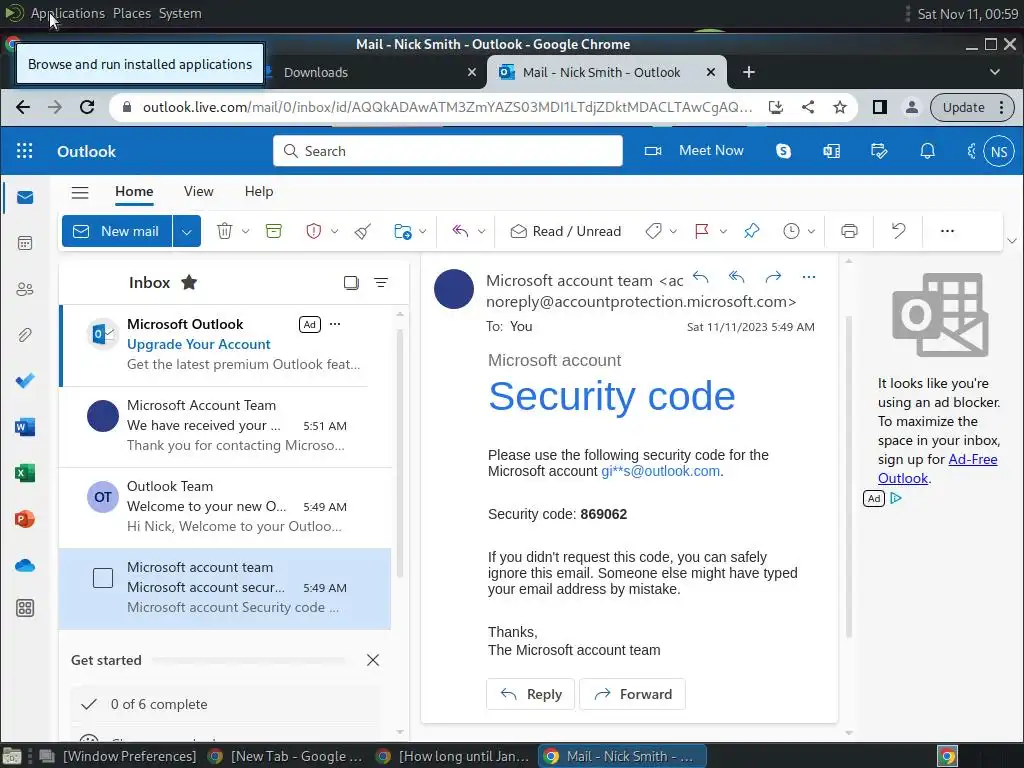Open Files attachments icon in sidebar
Image resolution: width=1024 pixels, height=768 pixels.
point(25,335)
